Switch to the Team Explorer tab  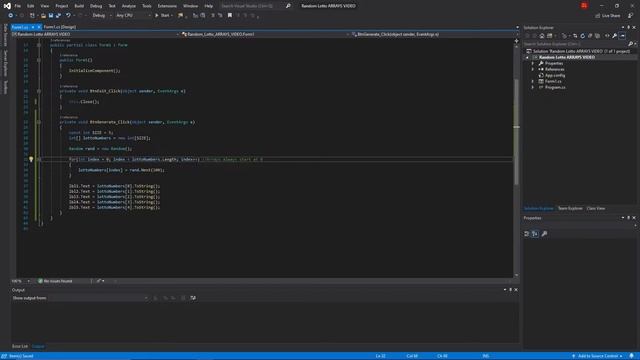click(570, 209)
